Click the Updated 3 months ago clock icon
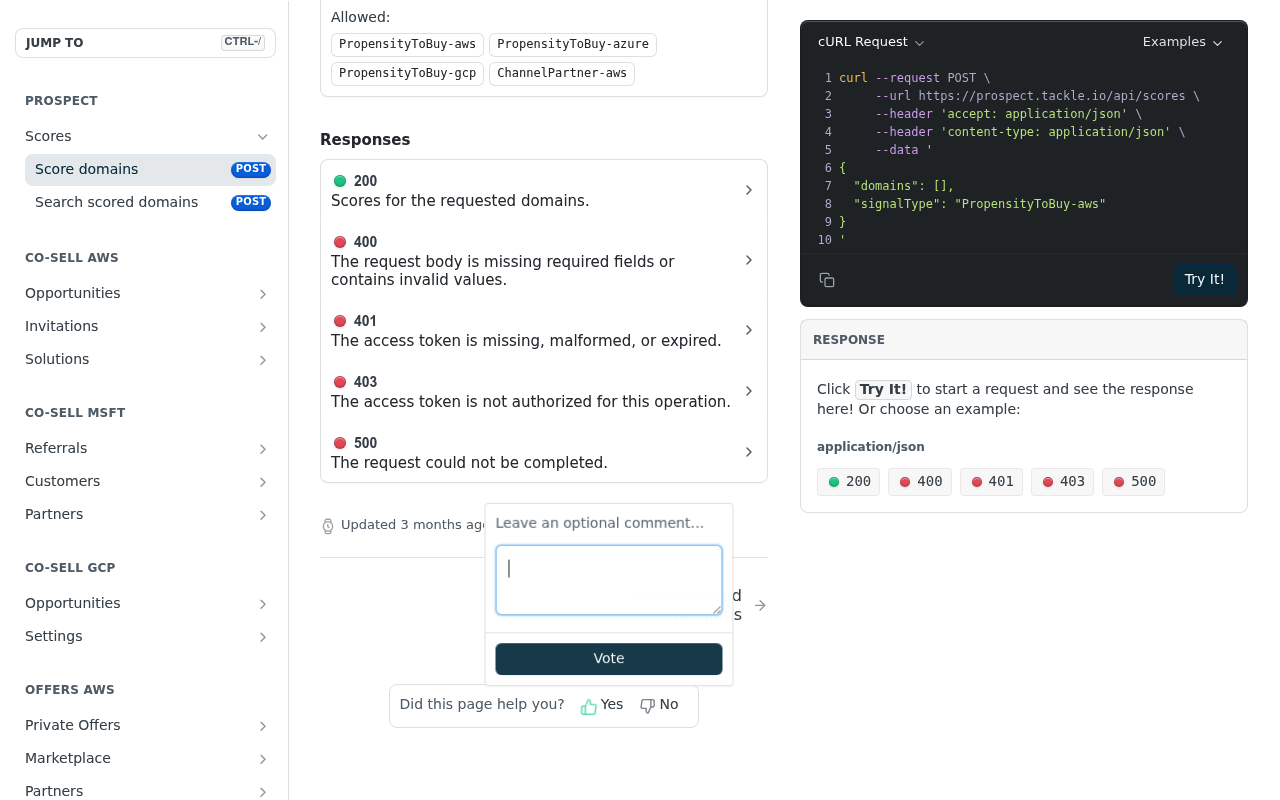This screenshot has width=1280, height=800. pyautogui.click(x=328, y=526)
